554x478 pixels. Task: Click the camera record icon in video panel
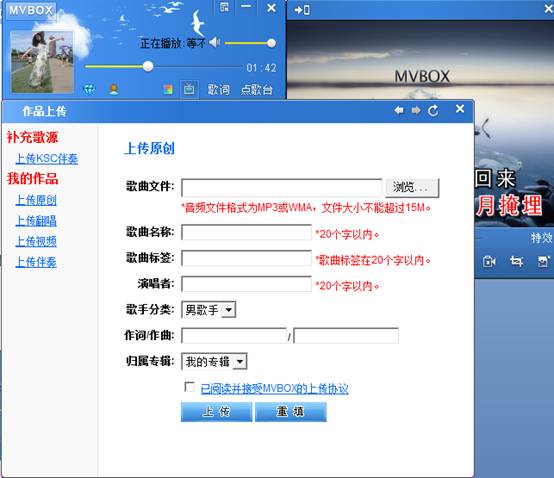coord(489,261)
